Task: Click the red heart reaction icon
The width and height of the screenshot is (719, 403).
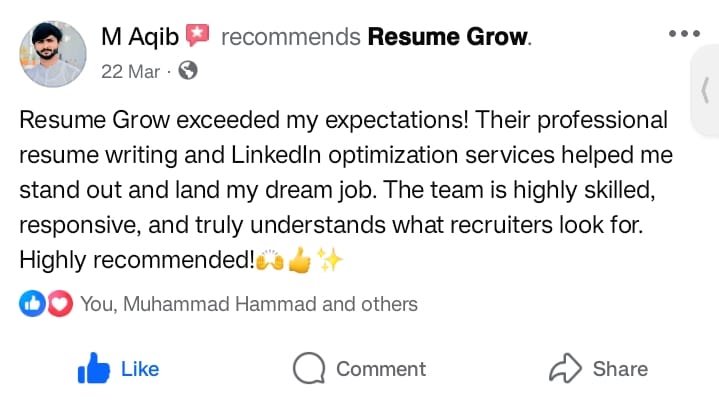Action: click(60, 304)
